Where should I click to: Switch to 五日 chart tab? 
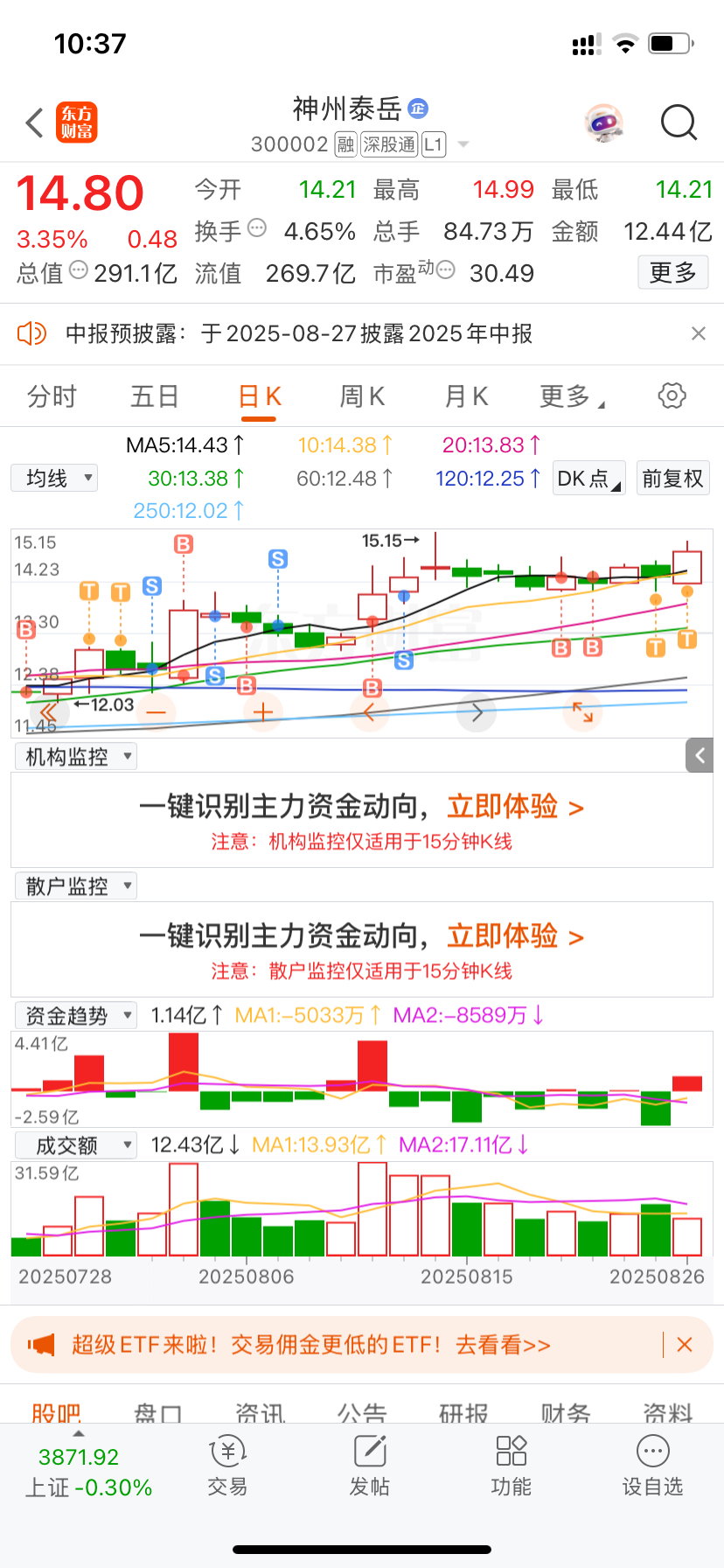pos(155,396)
